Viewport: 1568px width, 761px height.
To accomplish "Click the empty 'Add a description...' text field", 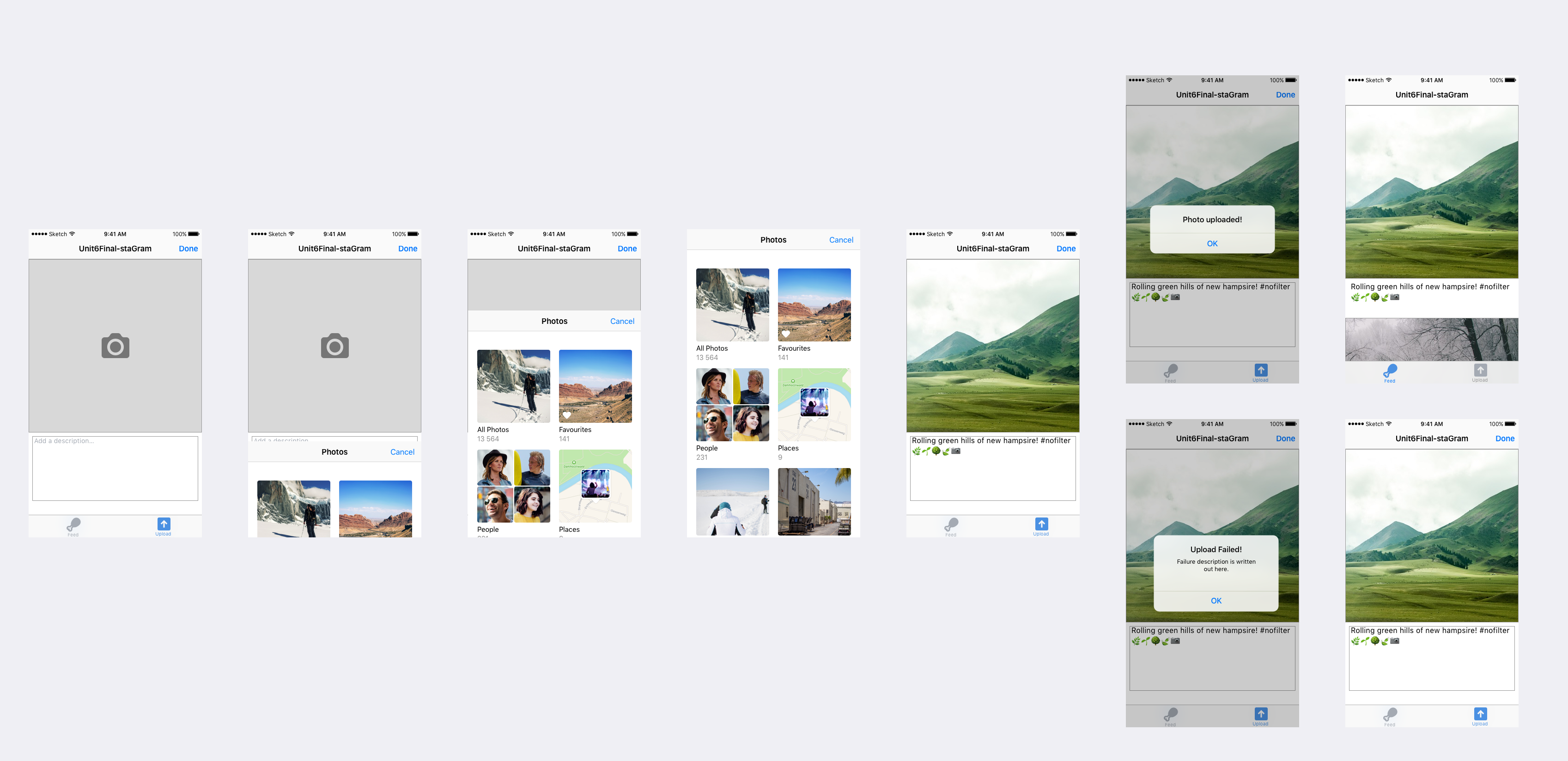I will (115, 468).
